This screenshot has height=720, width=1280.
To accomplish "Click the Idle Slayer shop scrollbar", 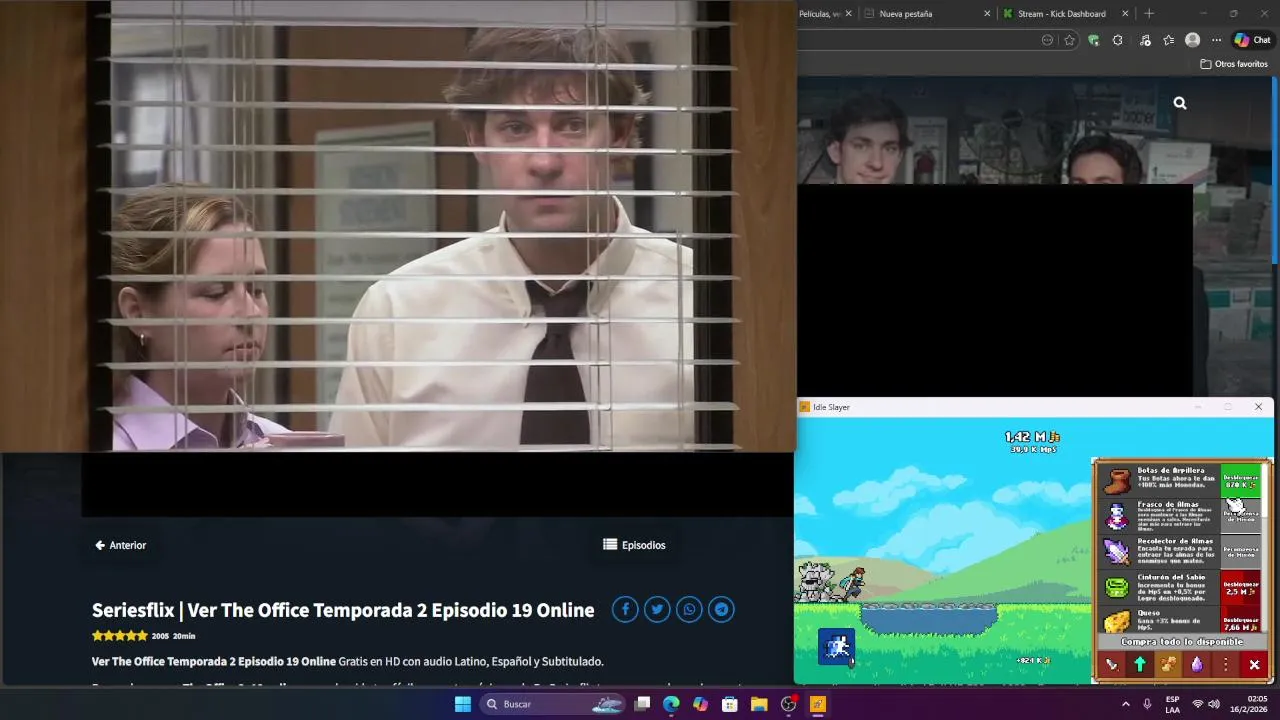I will point(1267,490).
